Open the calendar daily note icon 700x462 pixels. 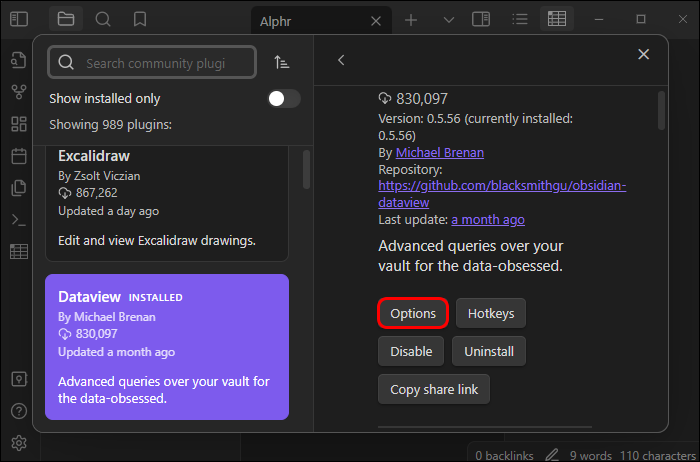(x=18, y=156)
